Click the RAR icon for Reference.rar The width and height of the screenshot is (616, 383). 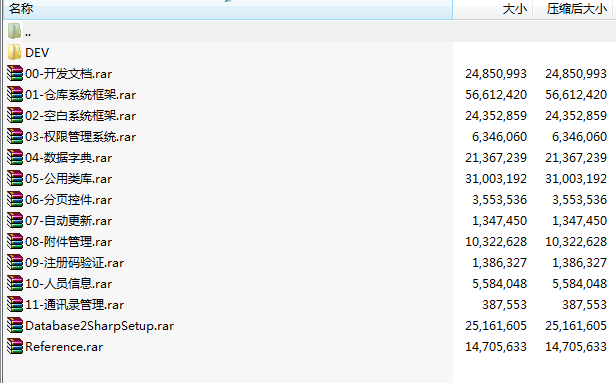[x=15, y=346]
